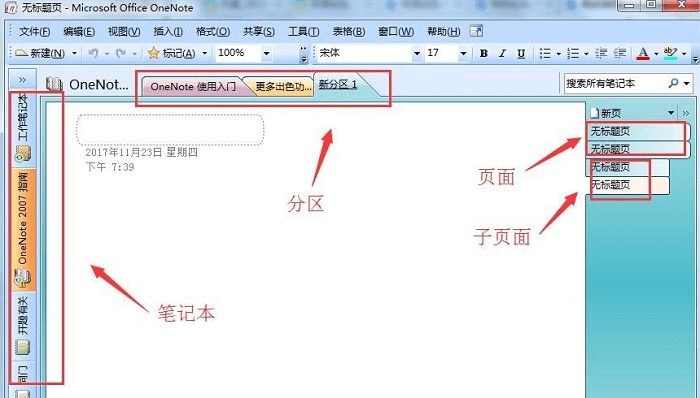The image size is (700, 398).
Task: Open the numbering style dropdown arrow
Action: click(586, 54)
